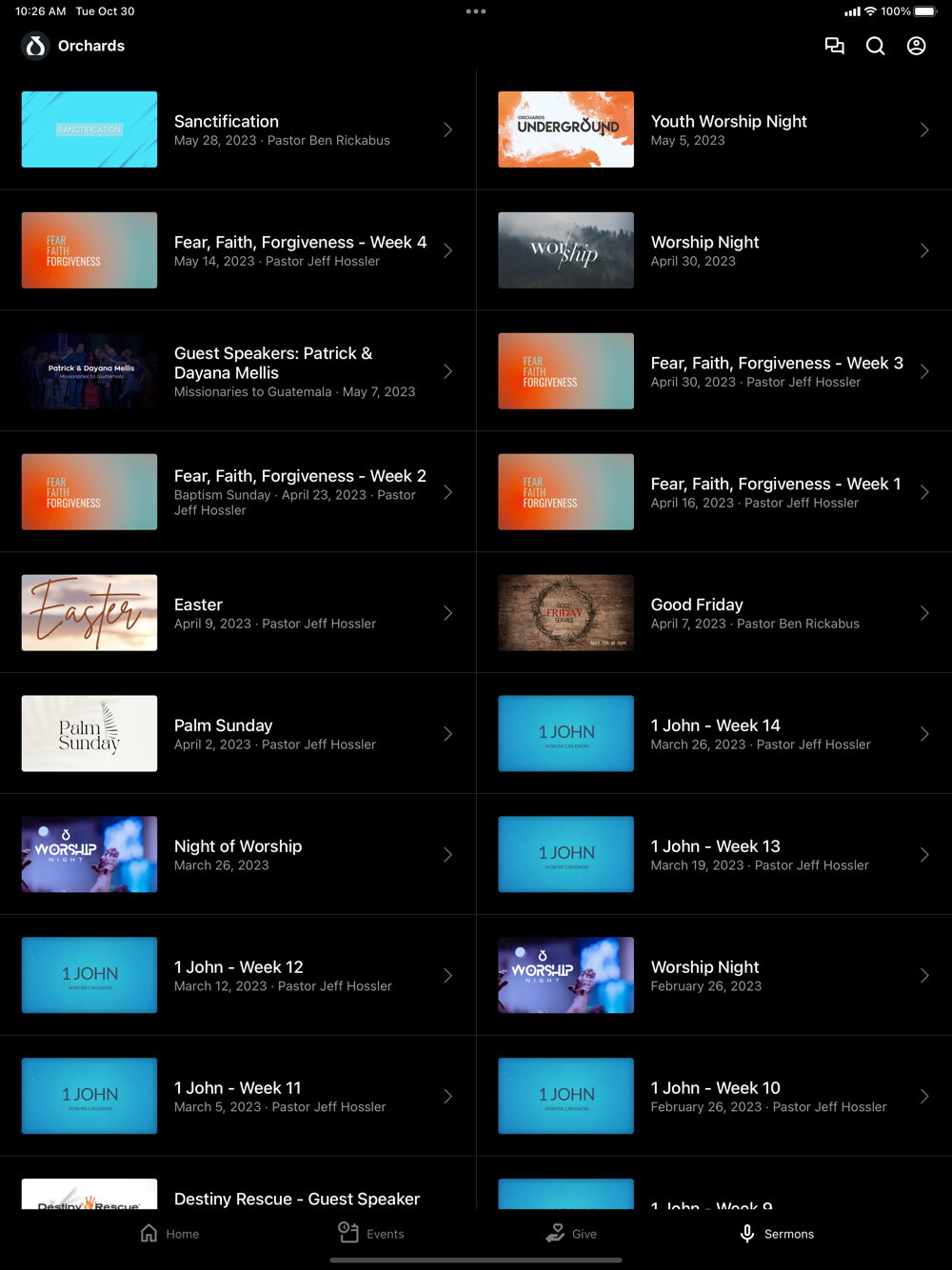Switch to the Events tab
The height and width of the screenshot is (1270, 952).
371,1233
